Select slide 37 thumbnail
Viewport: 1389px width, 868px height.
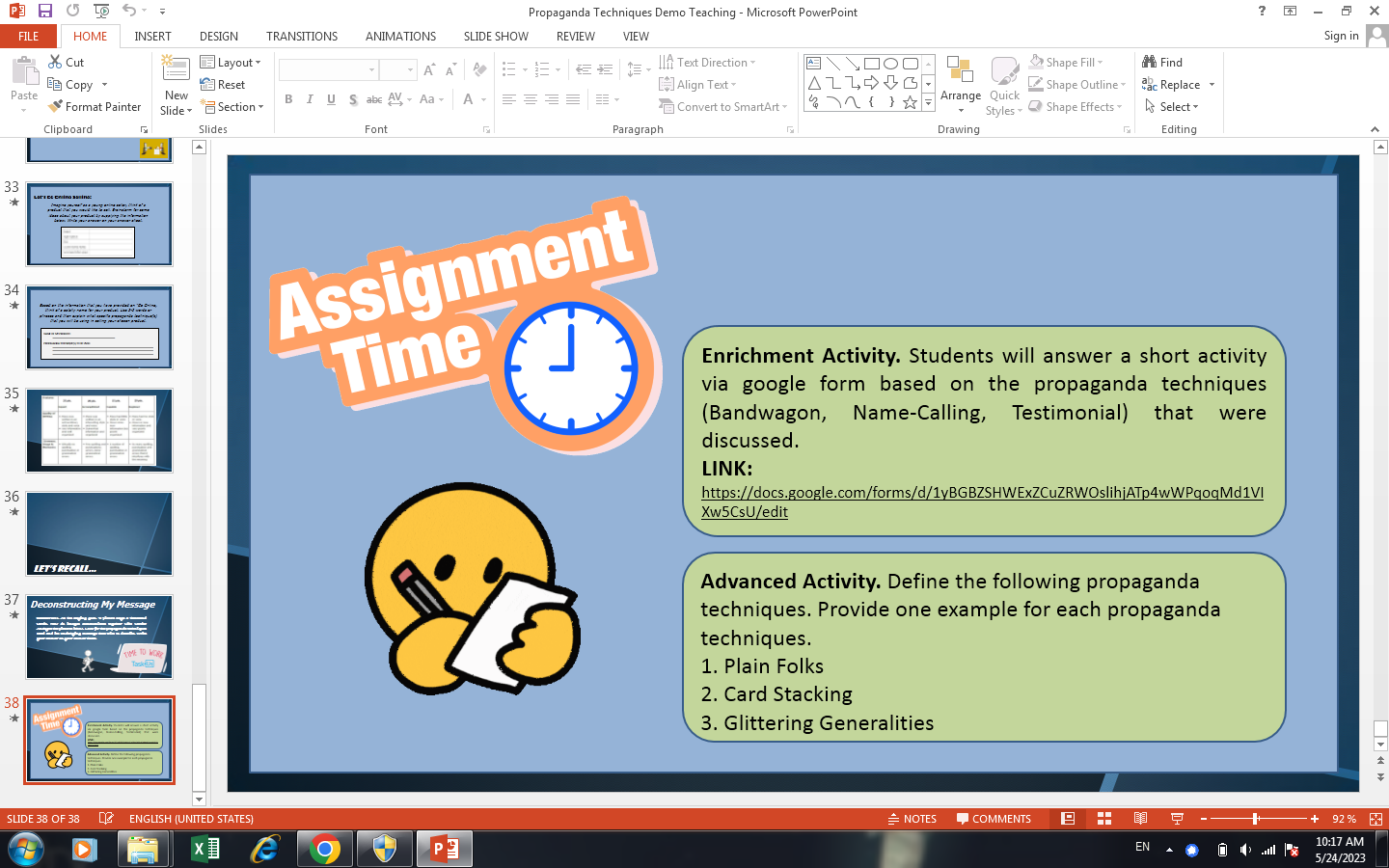99,637
